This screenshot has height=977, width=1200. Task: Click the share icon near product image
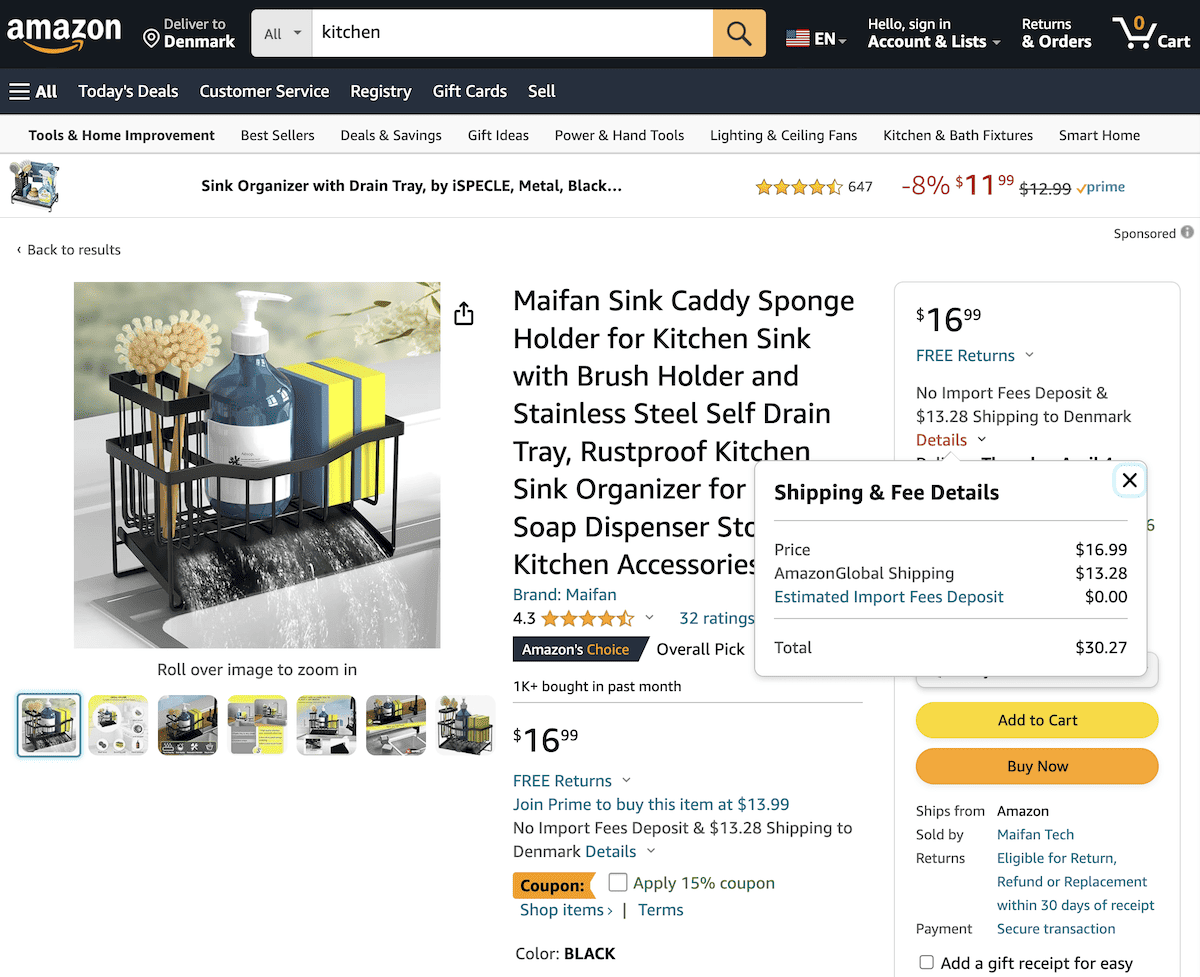pyautogui.click(x=463, y=313)
